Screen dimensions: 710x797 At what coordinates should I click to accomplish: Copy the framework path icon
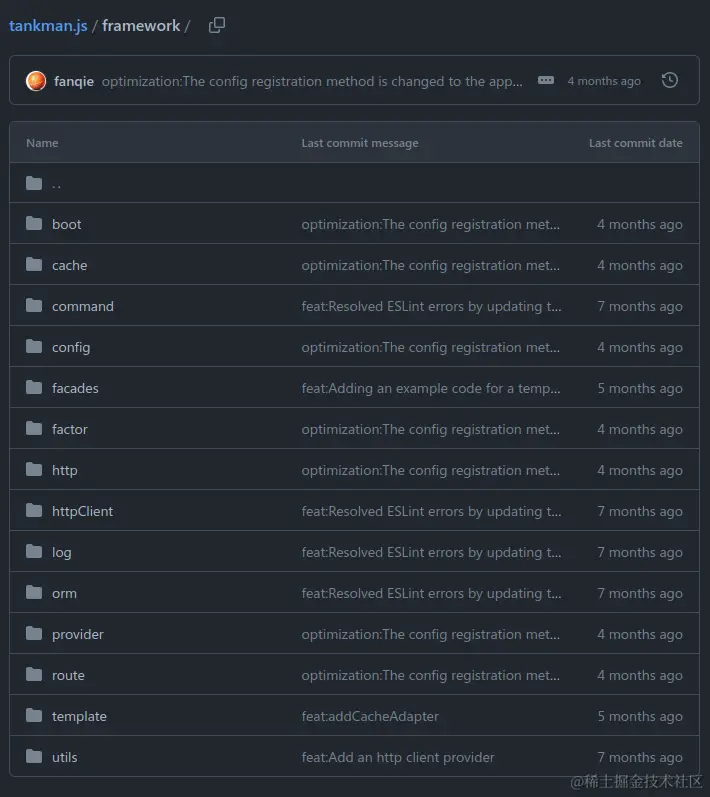217,26
